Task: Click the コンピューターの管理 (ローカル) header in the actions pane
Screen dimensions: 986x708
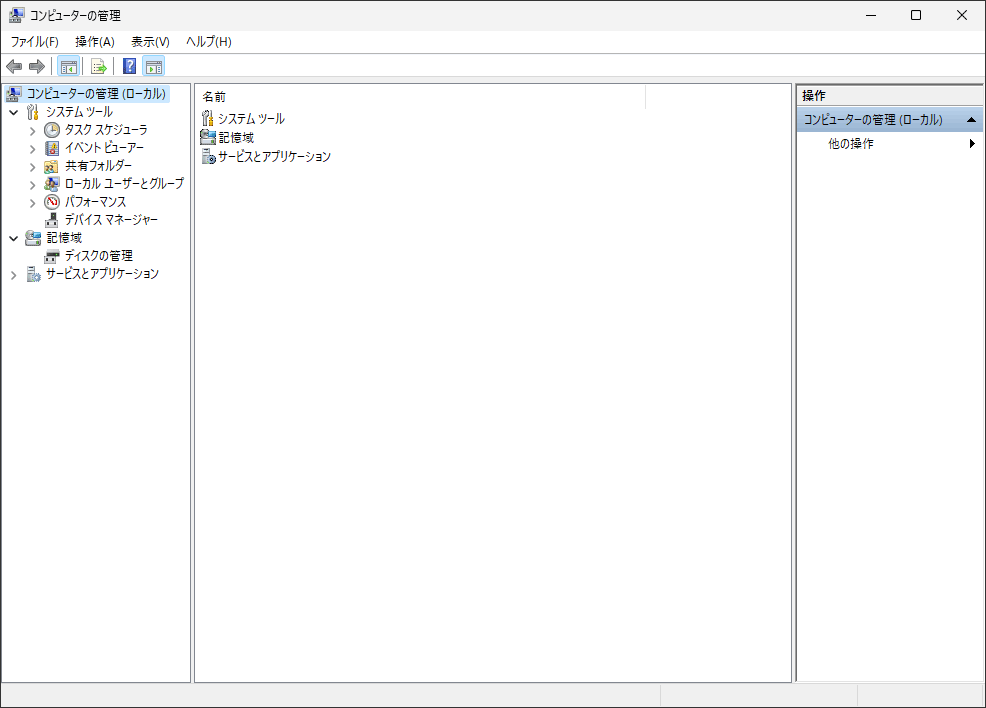Action: click(x=889, y=119)
